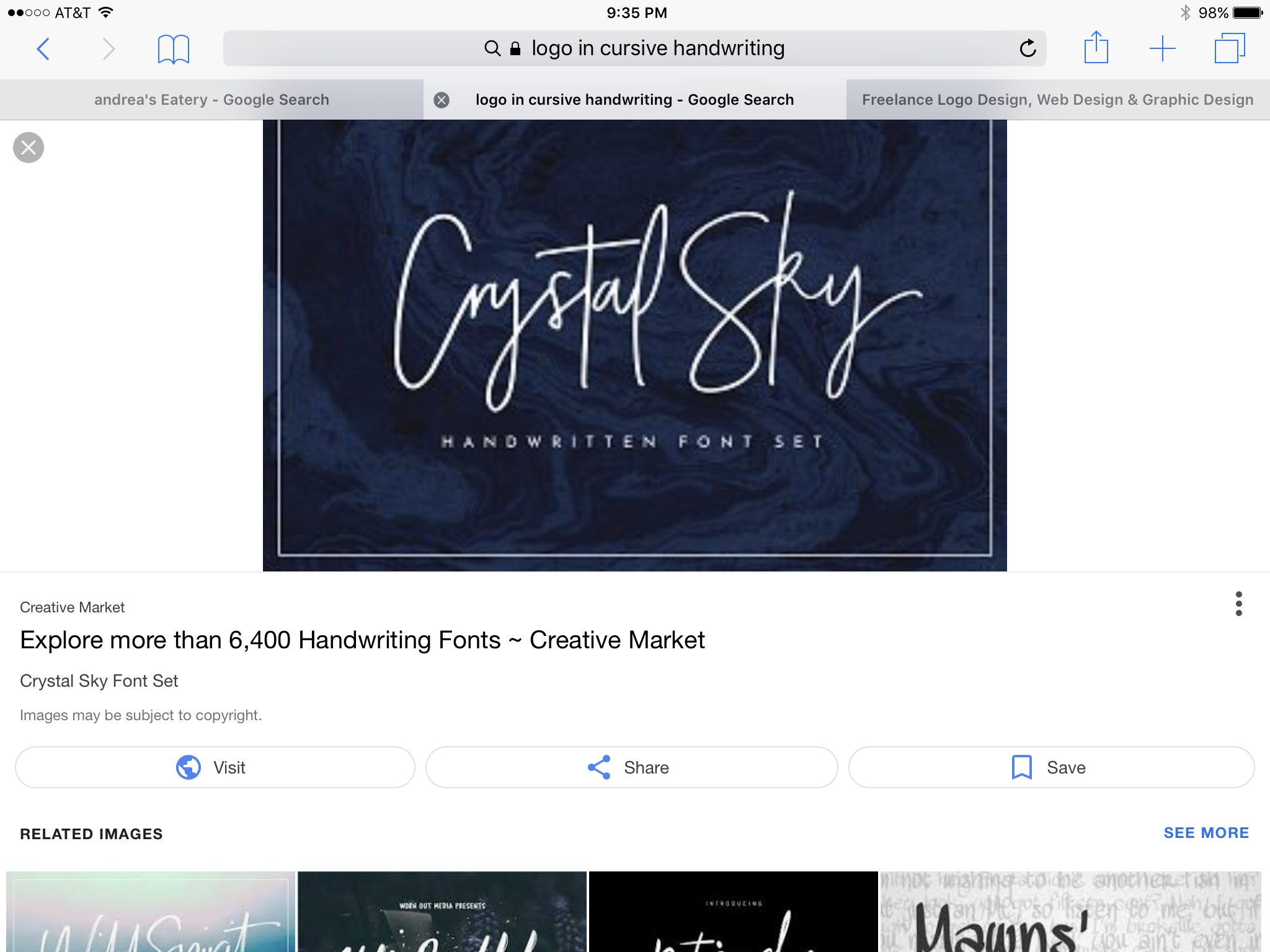The height and width of the screenshot is (952, 1270).
Task: Open the three-dot more options menu
Action: pyautogui.click(x=1238, y=604)
